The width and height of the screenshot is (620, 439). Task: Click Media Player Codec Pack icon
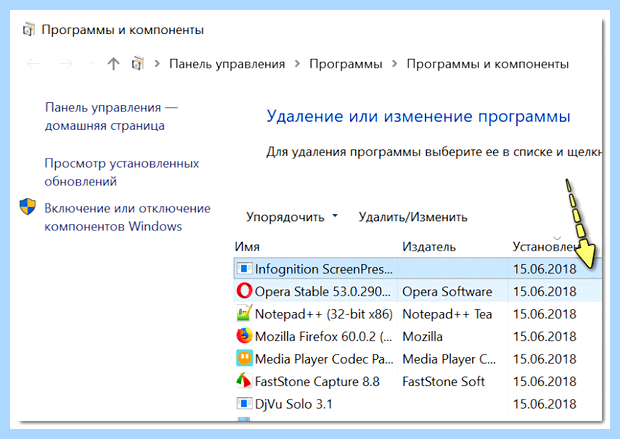point(244,358)
